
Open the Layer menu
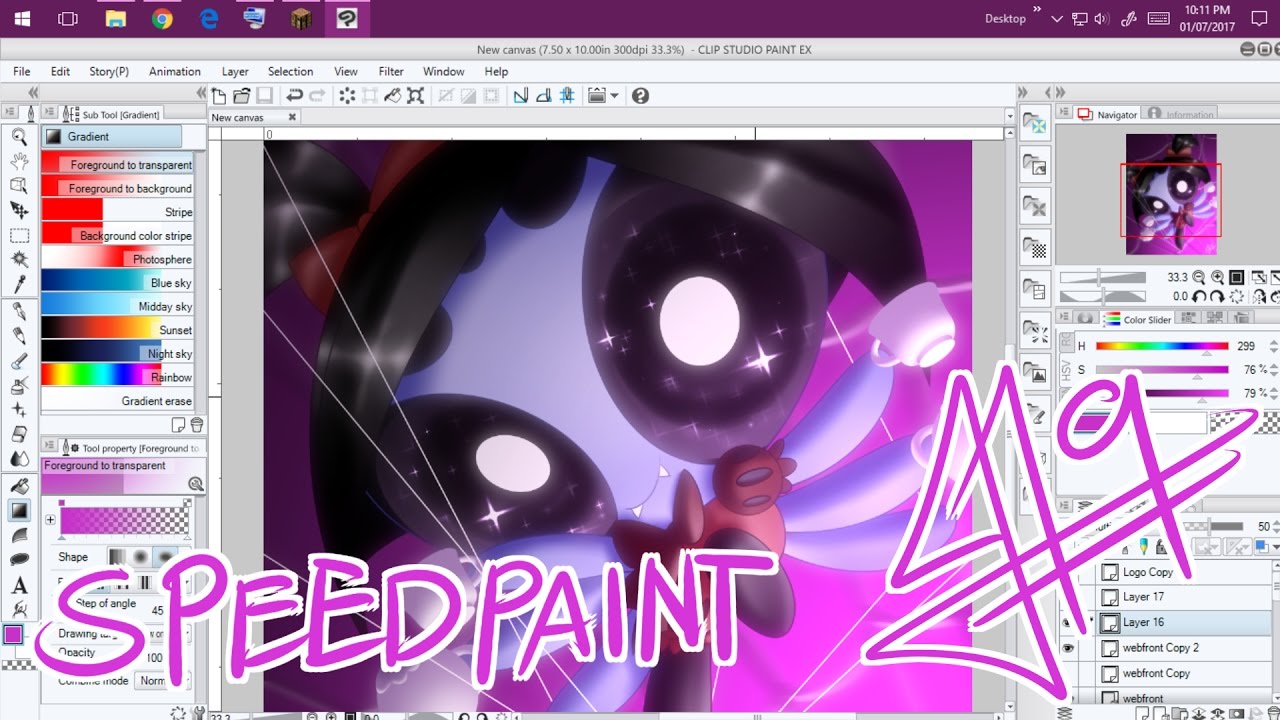point(235,72)
